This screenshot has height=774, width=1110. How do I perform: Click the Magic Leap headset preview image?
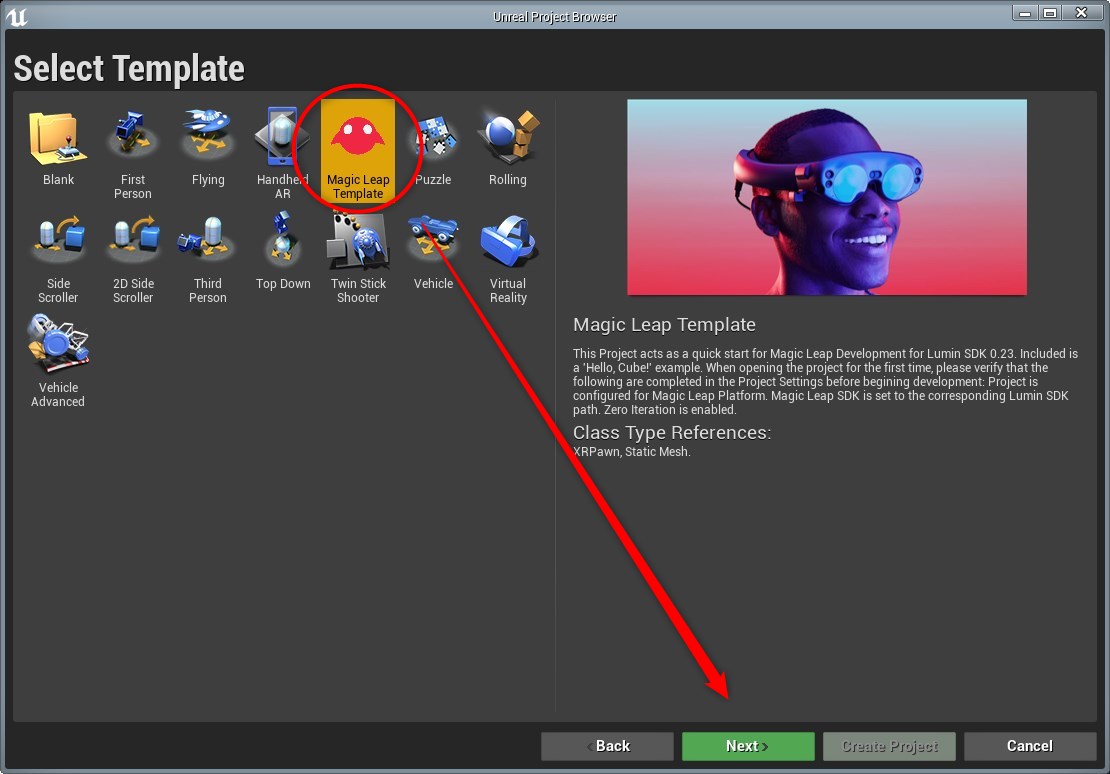[x=827, y=197]
